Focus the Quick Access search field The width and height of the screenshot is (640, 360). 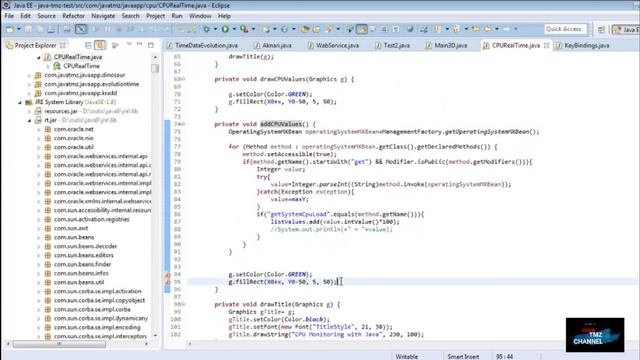pyautogui.click(x=566, y=29)
